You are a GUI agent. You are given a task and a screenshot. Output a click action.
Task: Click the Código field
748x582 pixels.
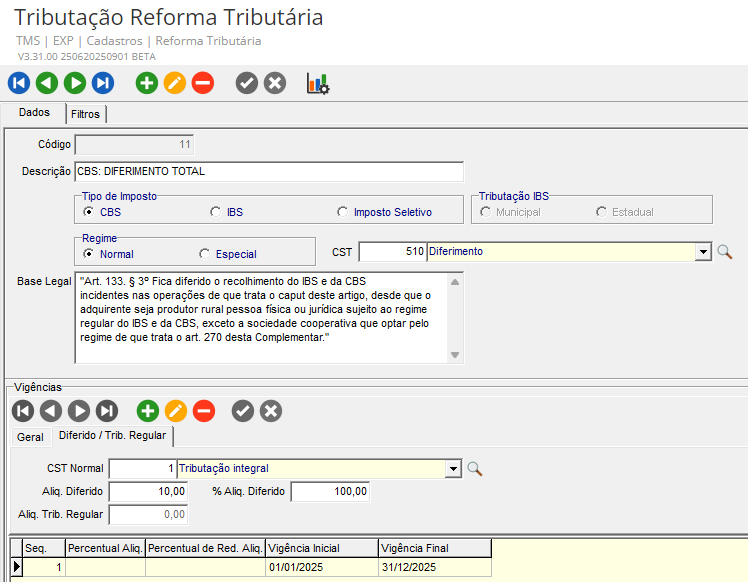pos(135,145)
